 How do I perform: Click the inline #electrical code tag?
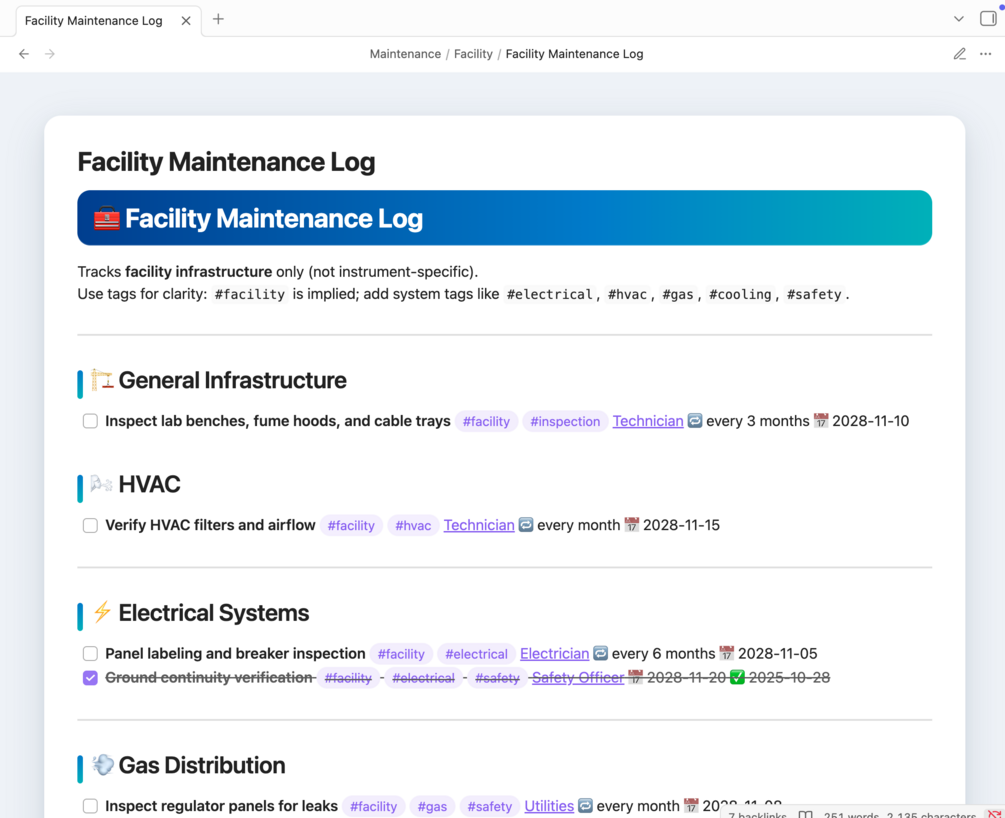[x=550, y=294]
